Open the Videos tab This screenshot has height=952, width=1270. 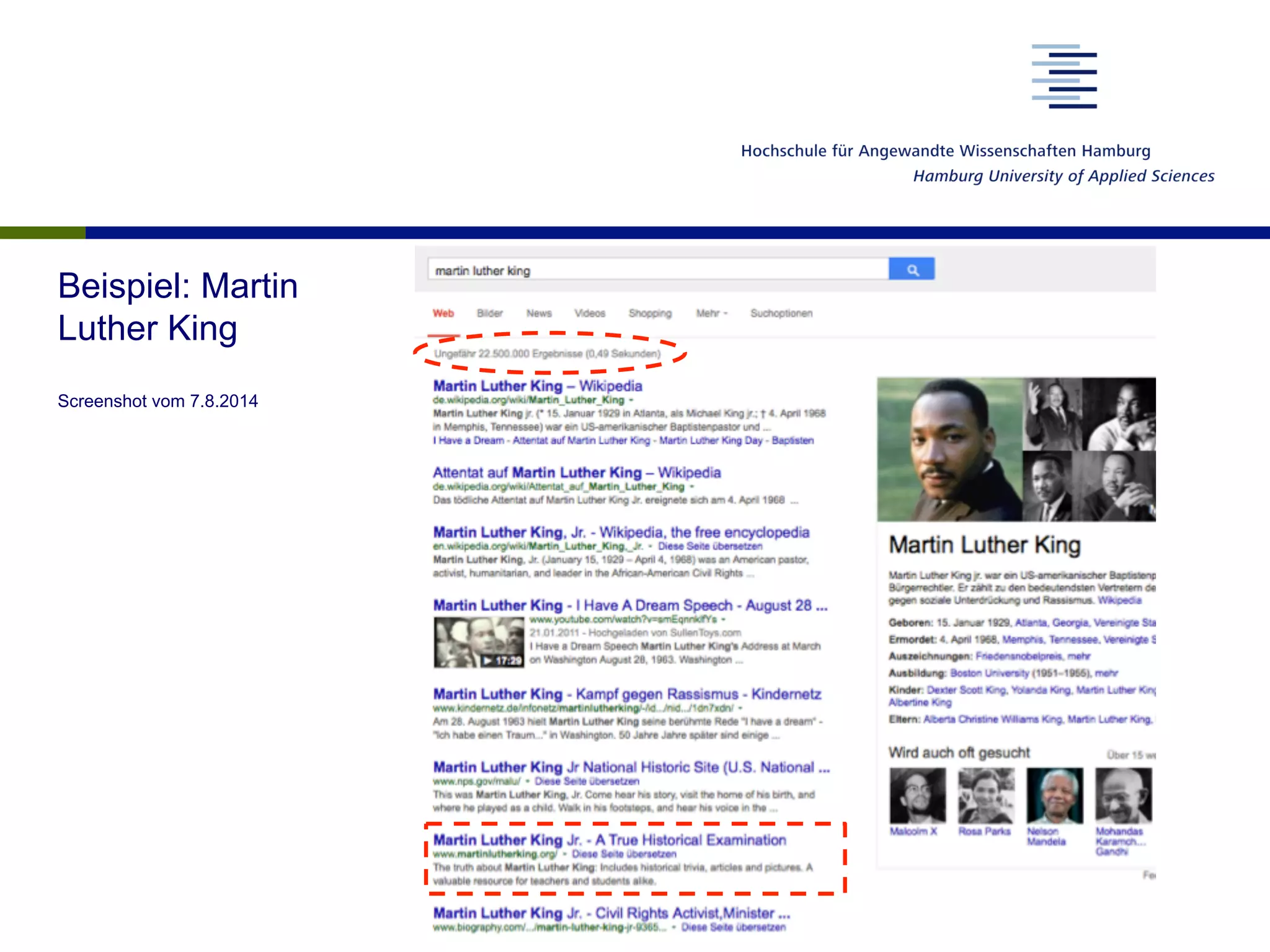tap(590, 314)
